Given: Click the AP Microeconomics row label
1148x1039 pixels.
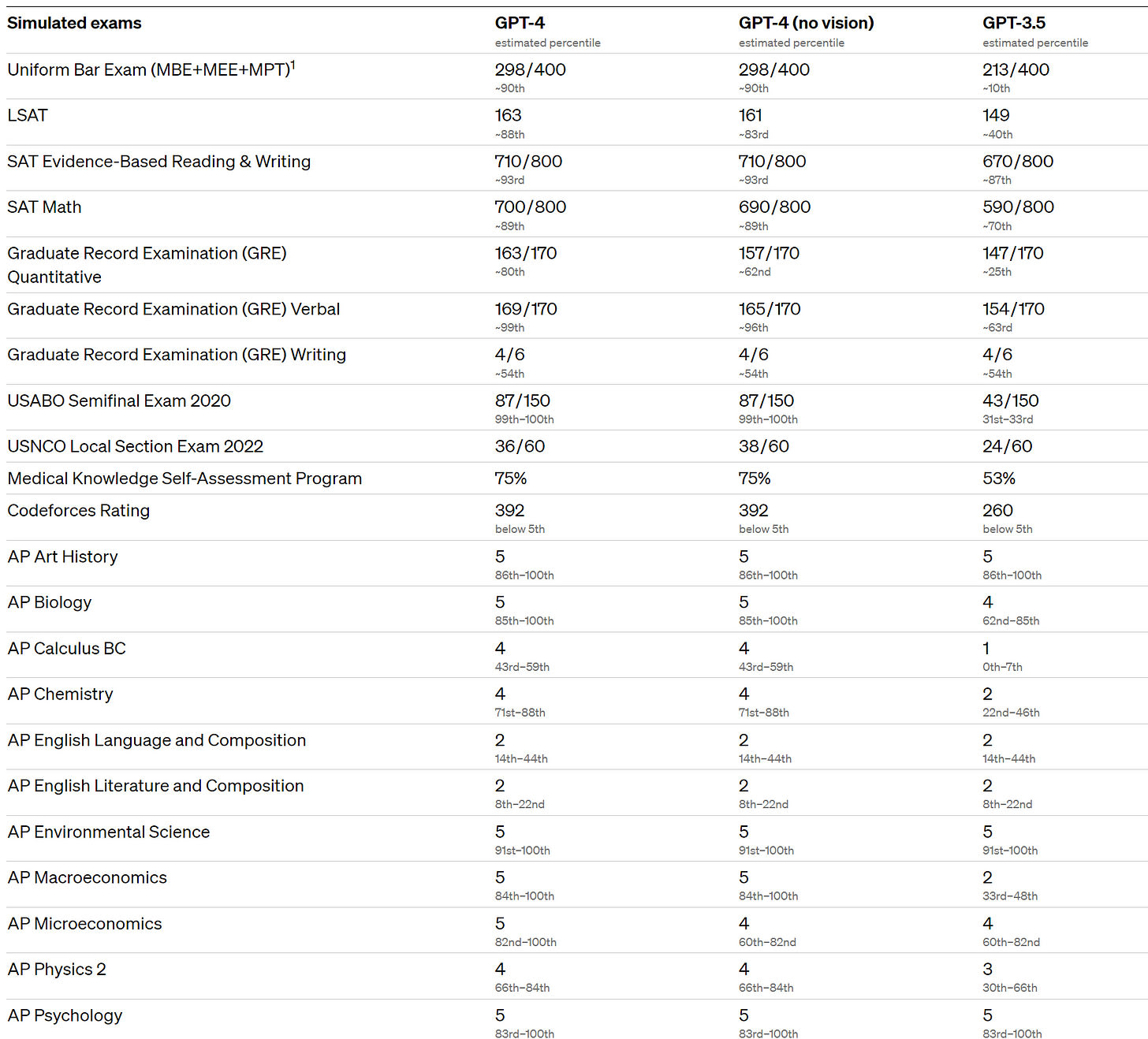Looking at the screenshot, I should point(84,924).
